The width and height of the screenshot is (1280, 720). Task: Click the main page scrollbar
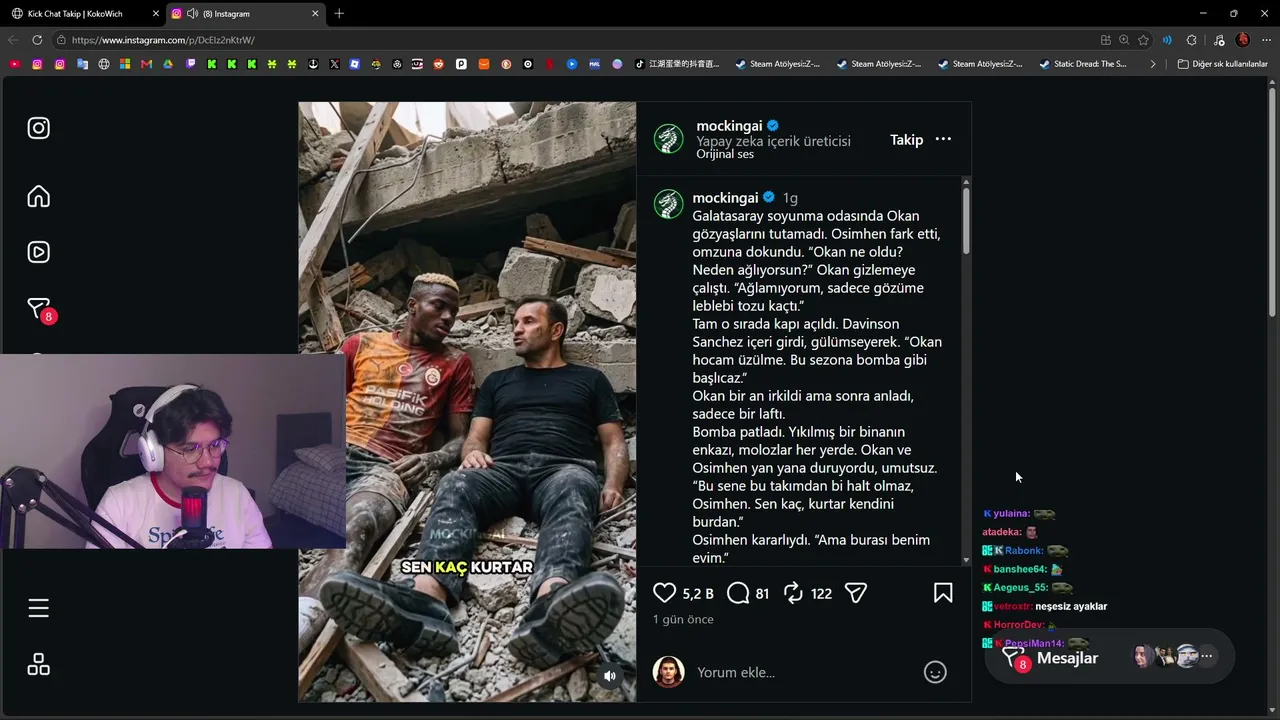point(1273,200)
